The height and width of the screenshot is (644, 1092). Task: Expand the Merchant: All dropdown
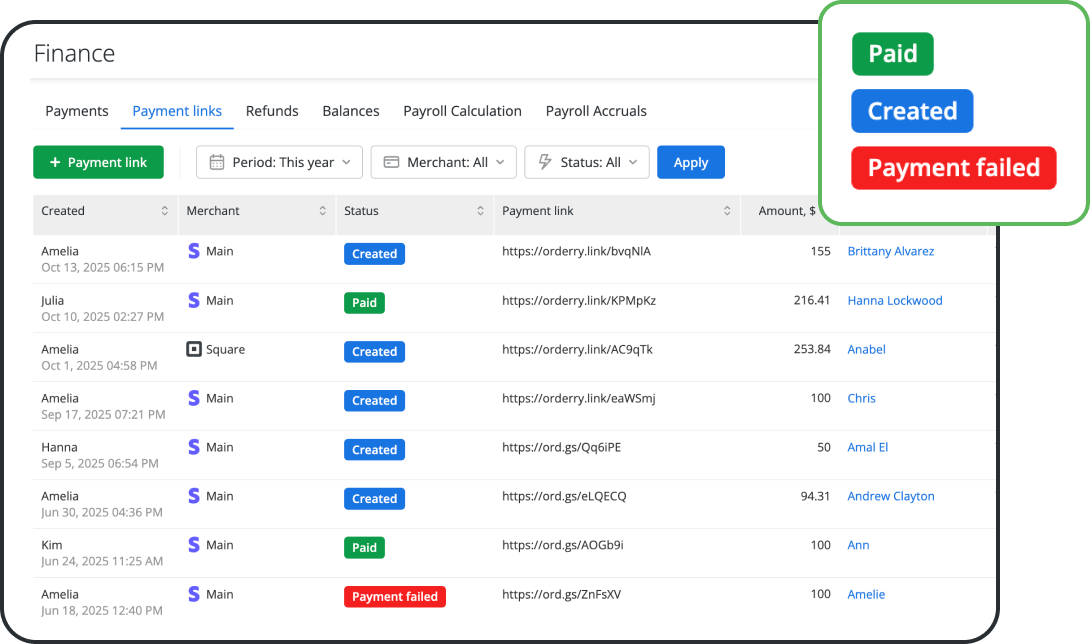pos(443,162)
